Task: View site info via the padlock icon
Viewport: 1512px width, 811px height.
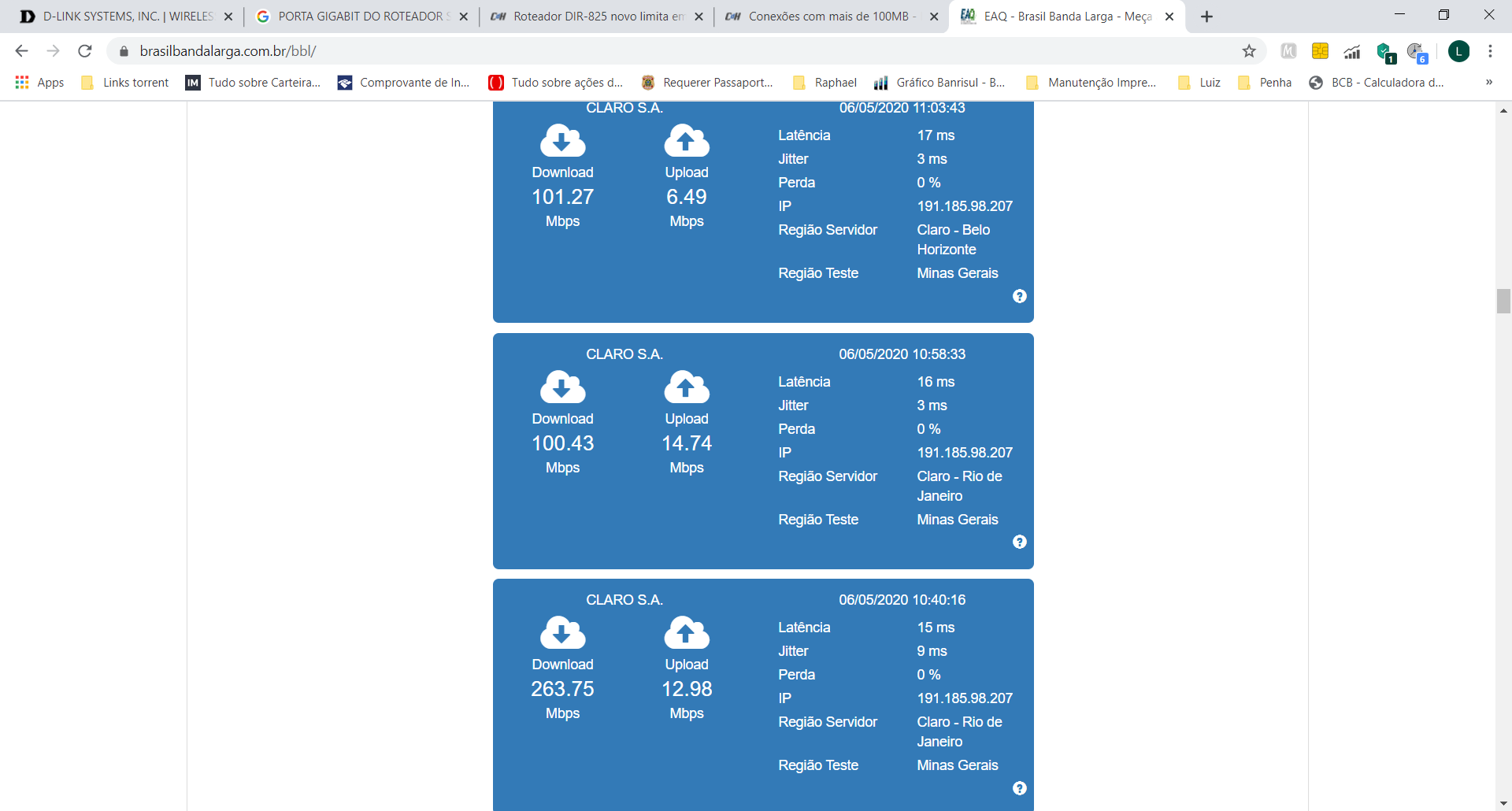Action: click(x=124, y=51)
